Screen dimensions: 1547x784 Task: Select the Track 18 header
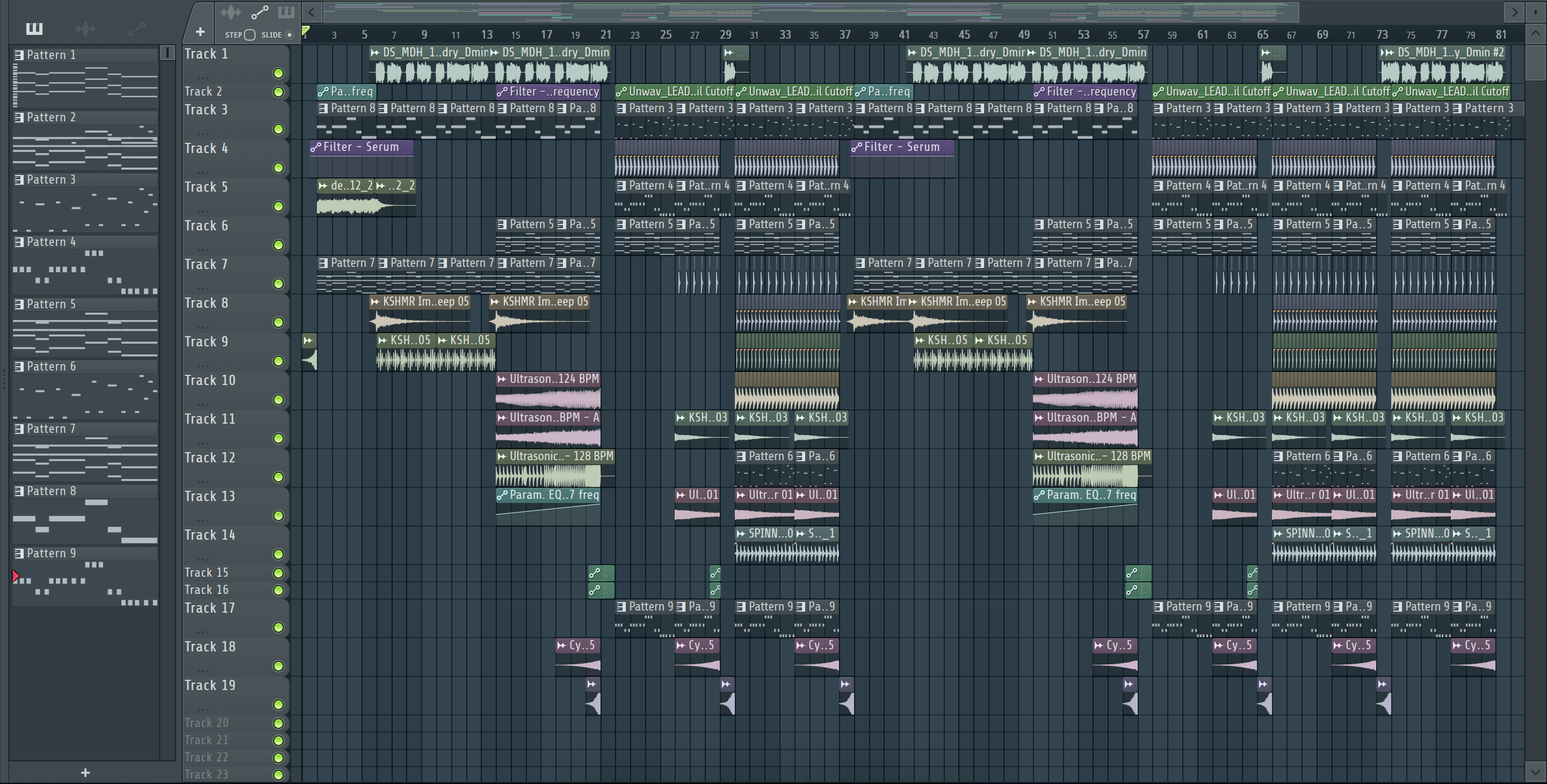click(235, 657)
